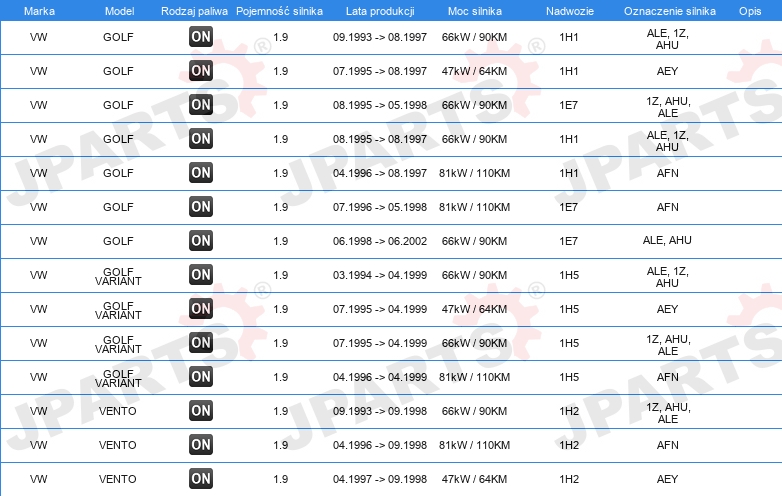Click VW brand in 06.1998 -> 06.2002 row
Viewport: 782px width, 496px height.
pyautogui.click(x=38, y=241)
